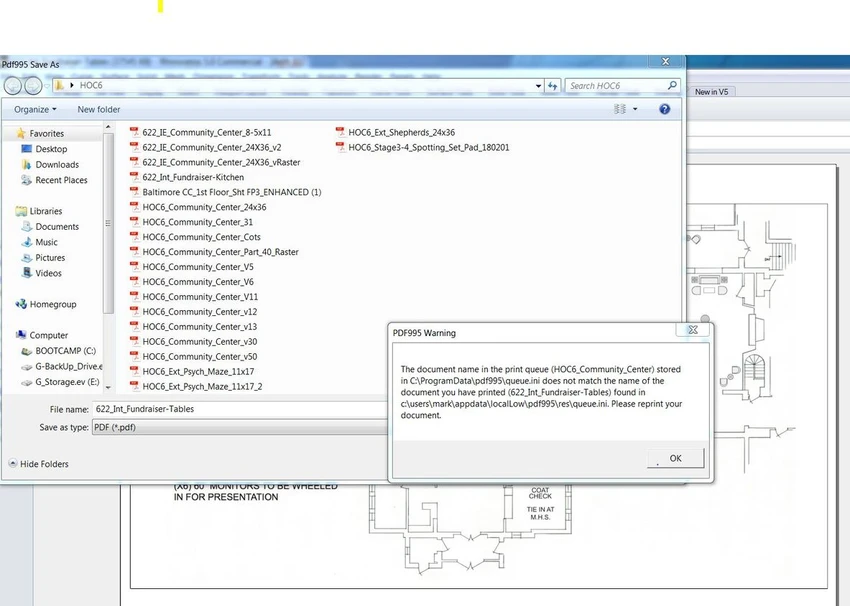Select file HOC6_Community_Center_Part_40_Raster
This screenshot has width=850, height=606.
(x=220, y=252)
